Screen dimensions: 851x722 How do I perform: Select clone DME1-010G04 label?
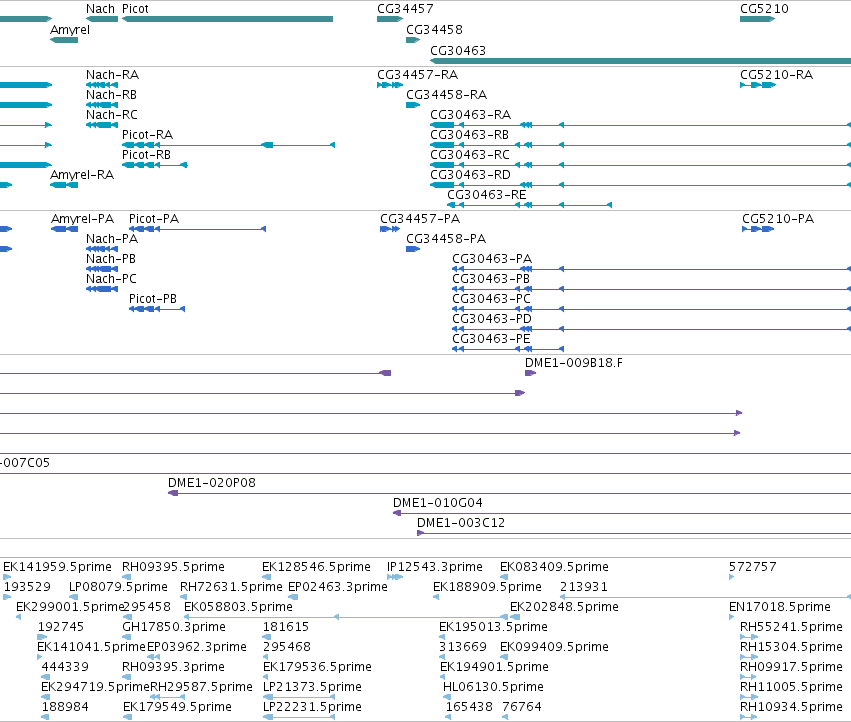438,503
